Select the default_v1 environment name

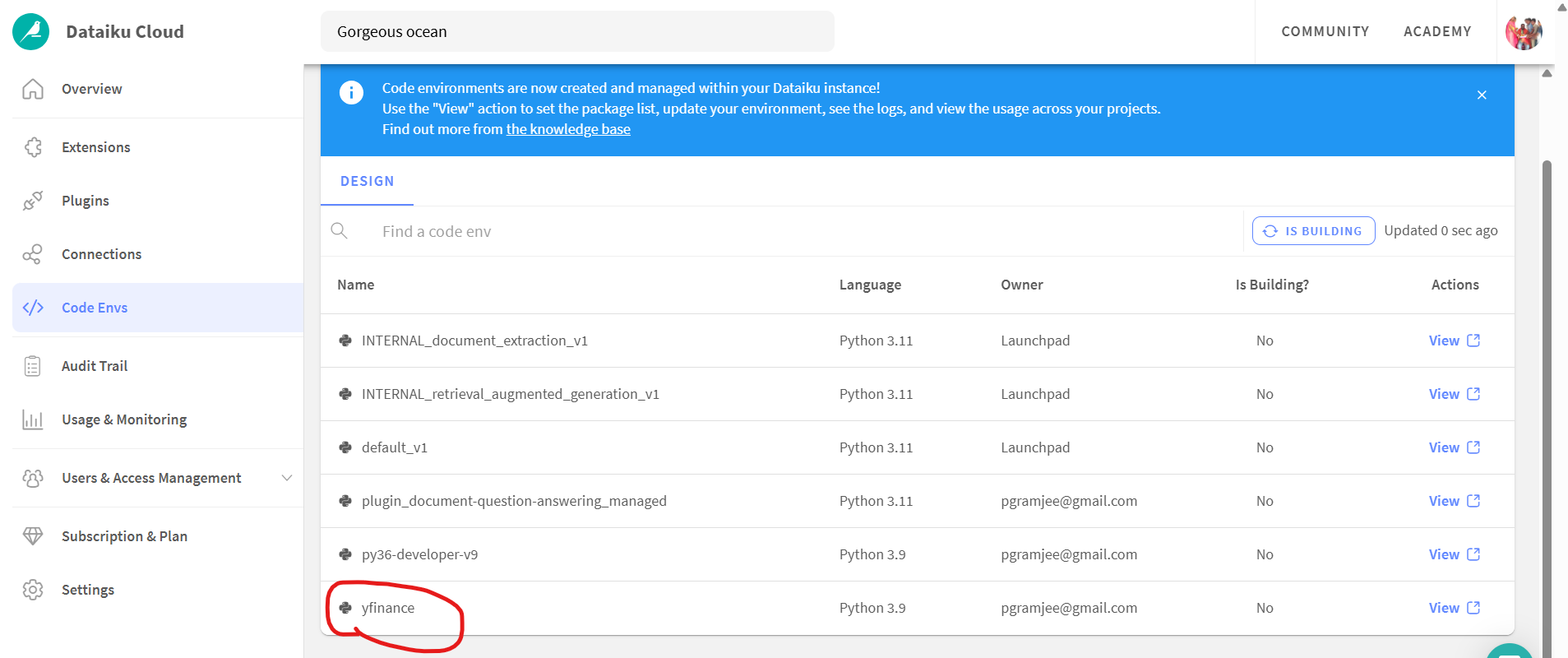point(395,447)
